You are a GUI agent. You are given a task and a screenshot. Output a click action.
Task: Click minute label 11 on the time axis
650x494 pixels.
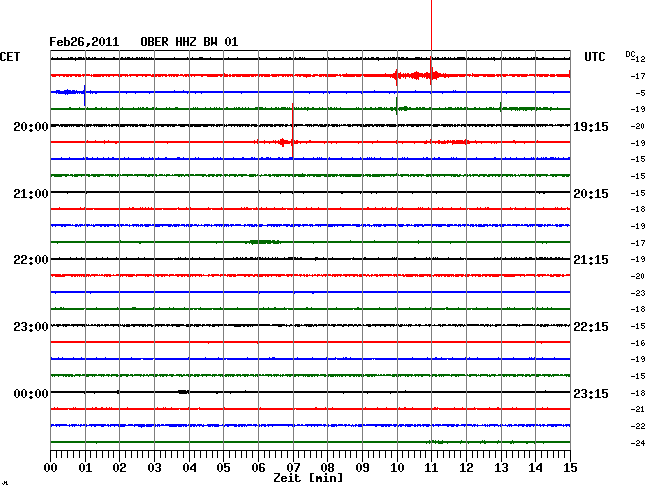point(432,467)
